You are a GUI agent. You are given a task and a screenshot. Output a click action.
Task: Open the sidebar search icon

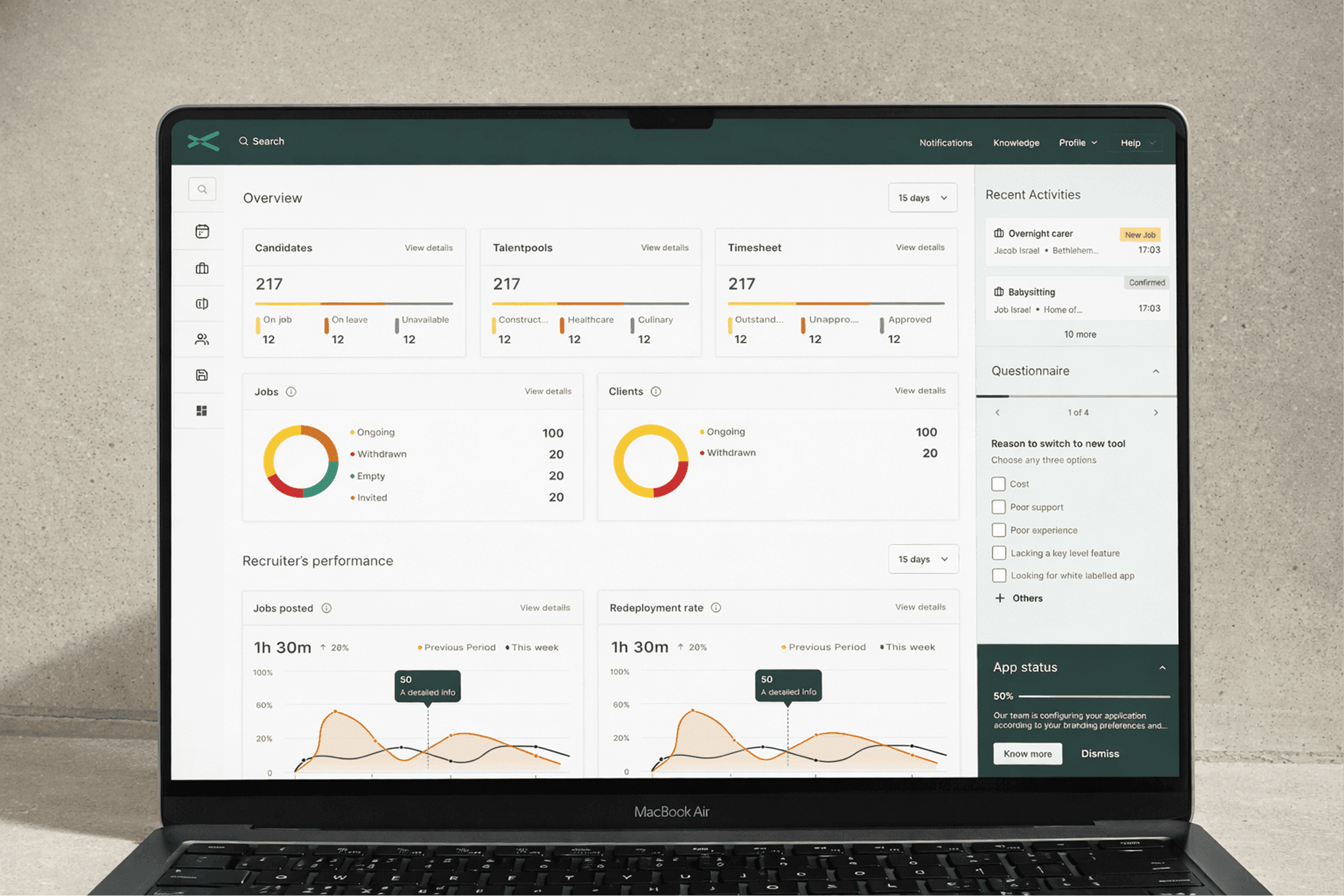click(x=201, y=189)
